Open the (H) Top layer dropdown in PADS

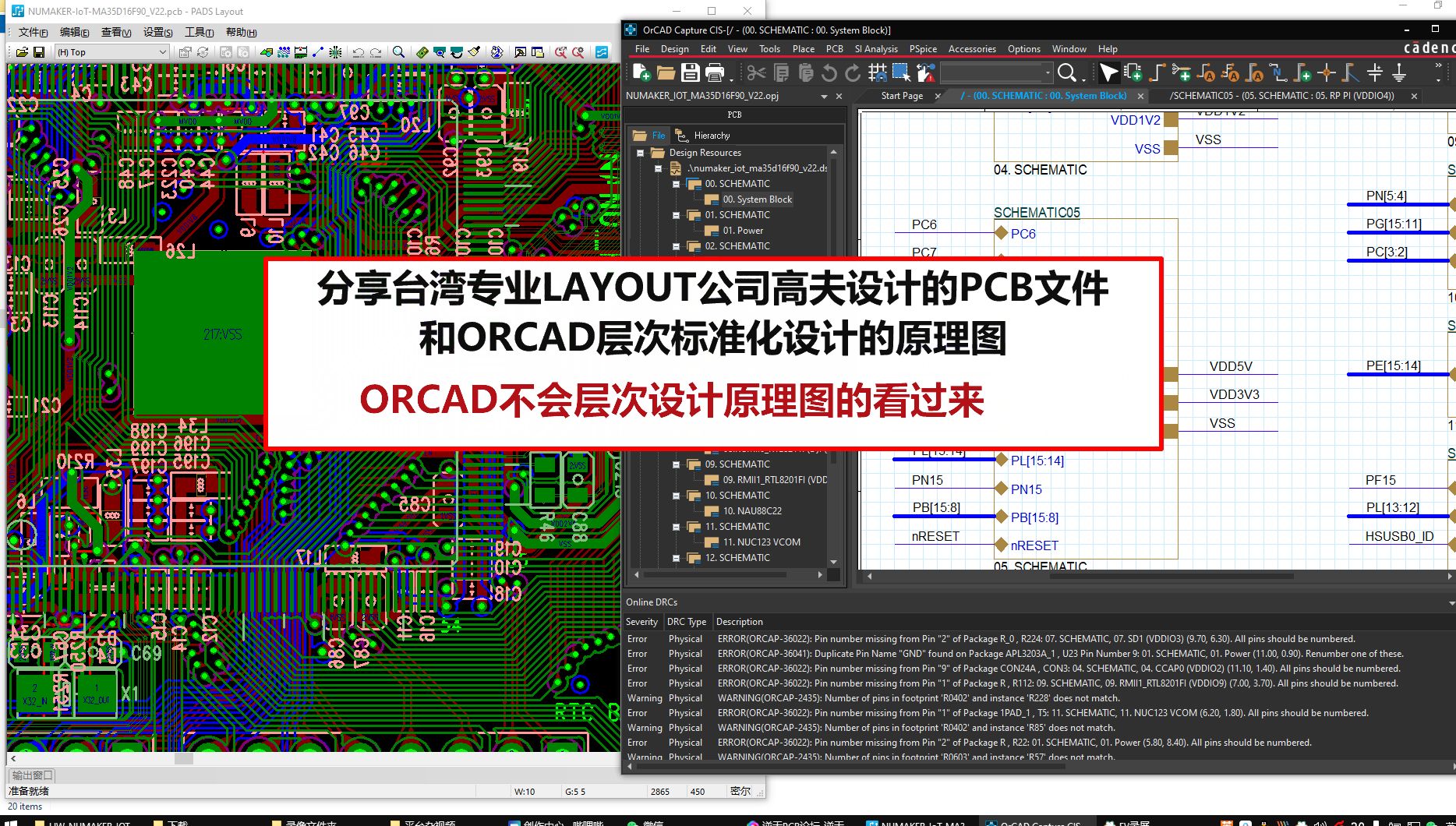161,51
